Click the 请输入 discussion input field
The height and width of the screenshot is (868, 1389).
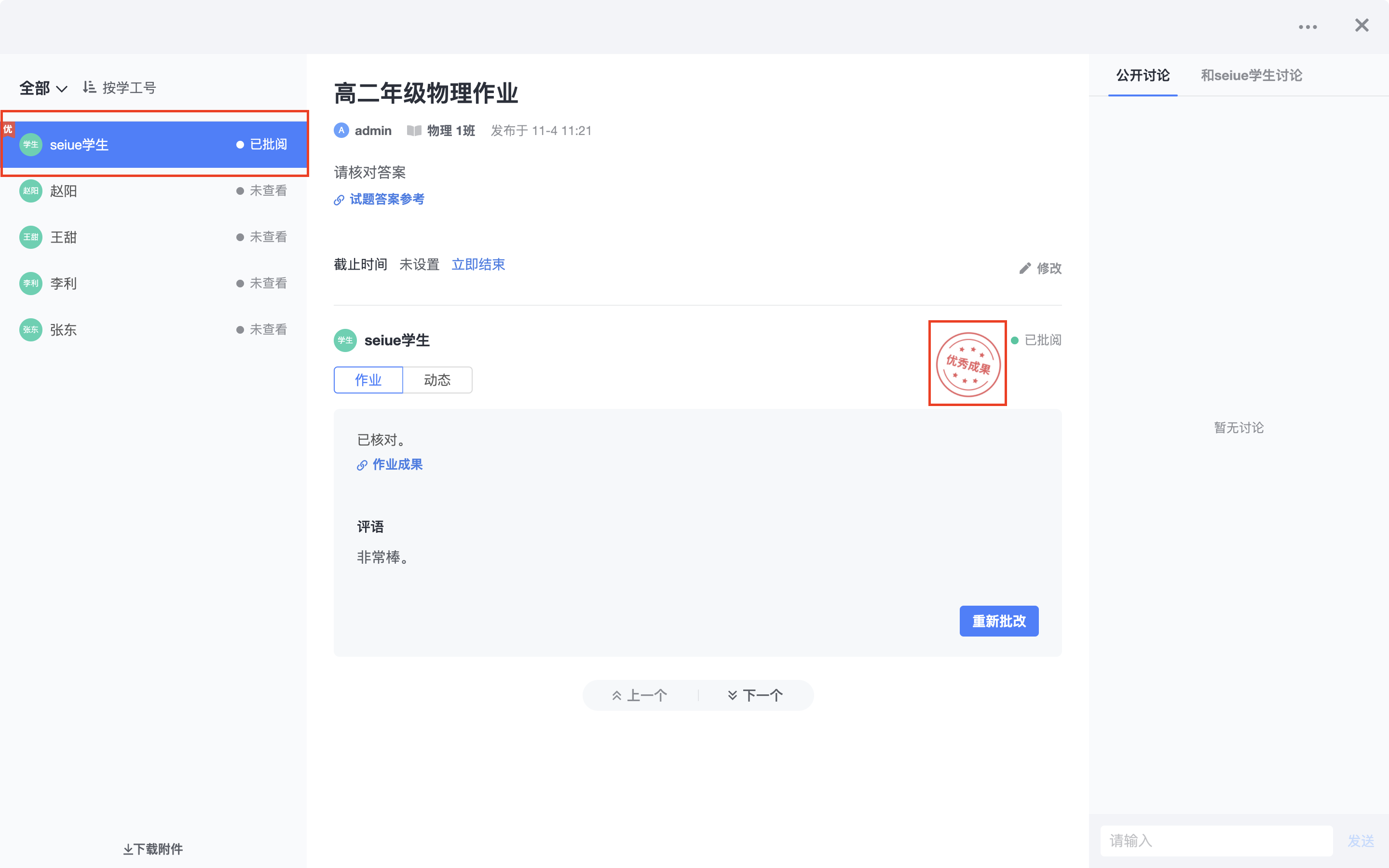tap(1216, 841)
